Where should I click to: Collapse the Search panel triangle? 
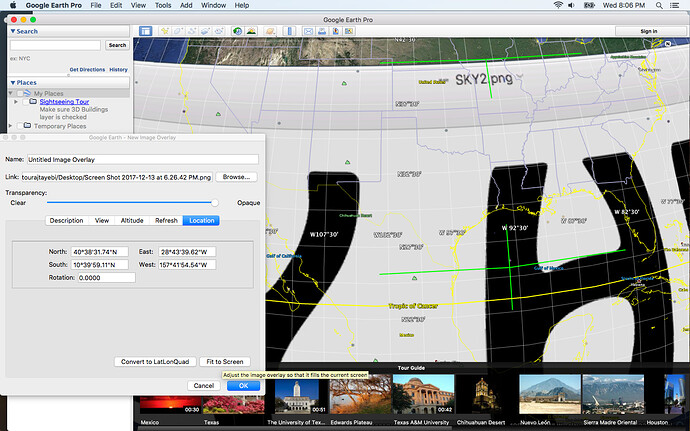(x=12, y=31)
